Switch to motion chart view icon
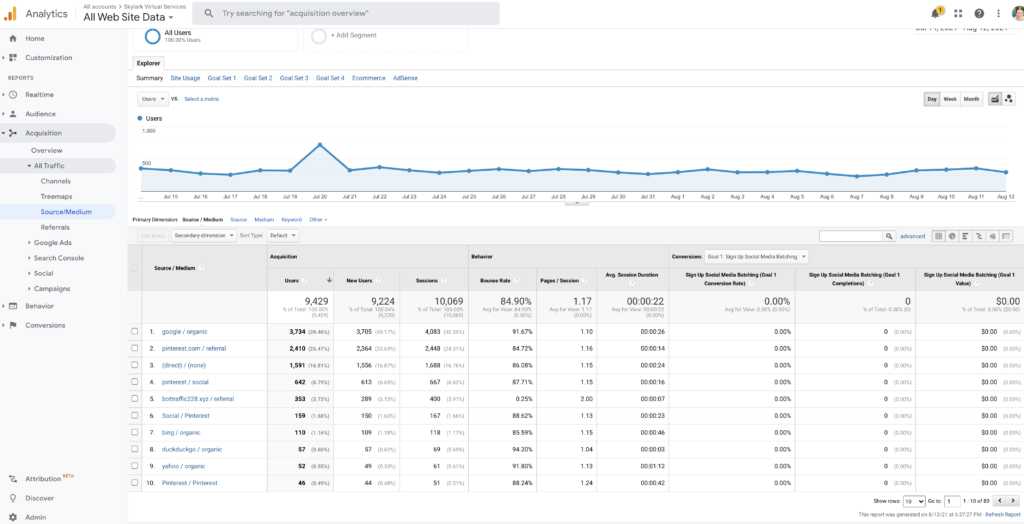Viewport: 1024px width, 524px height. click(1009, 99)
